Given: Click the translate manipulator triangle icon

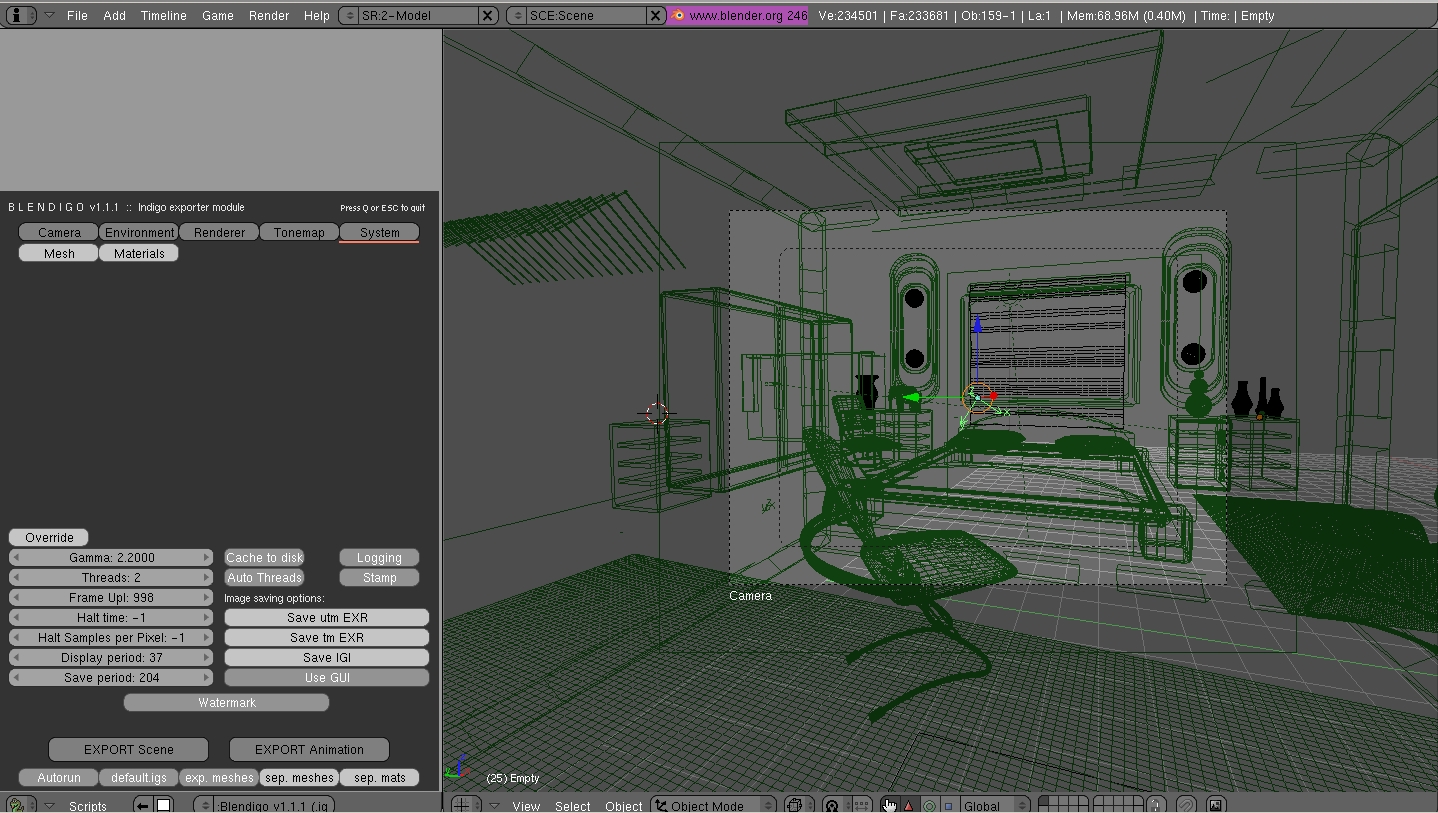Looking at the screenshot, I should tap(908, 805).
